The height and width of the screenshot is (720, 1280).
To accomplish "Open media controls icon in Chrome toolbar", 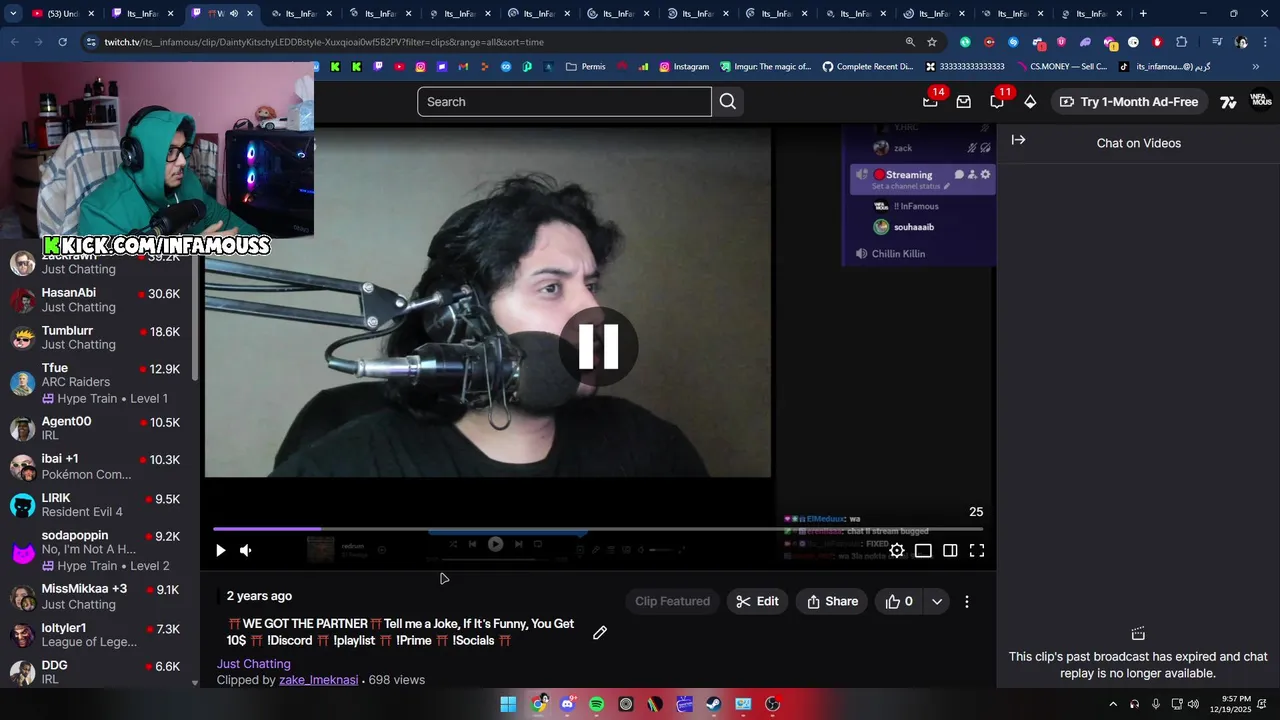I will point(1217,42).
